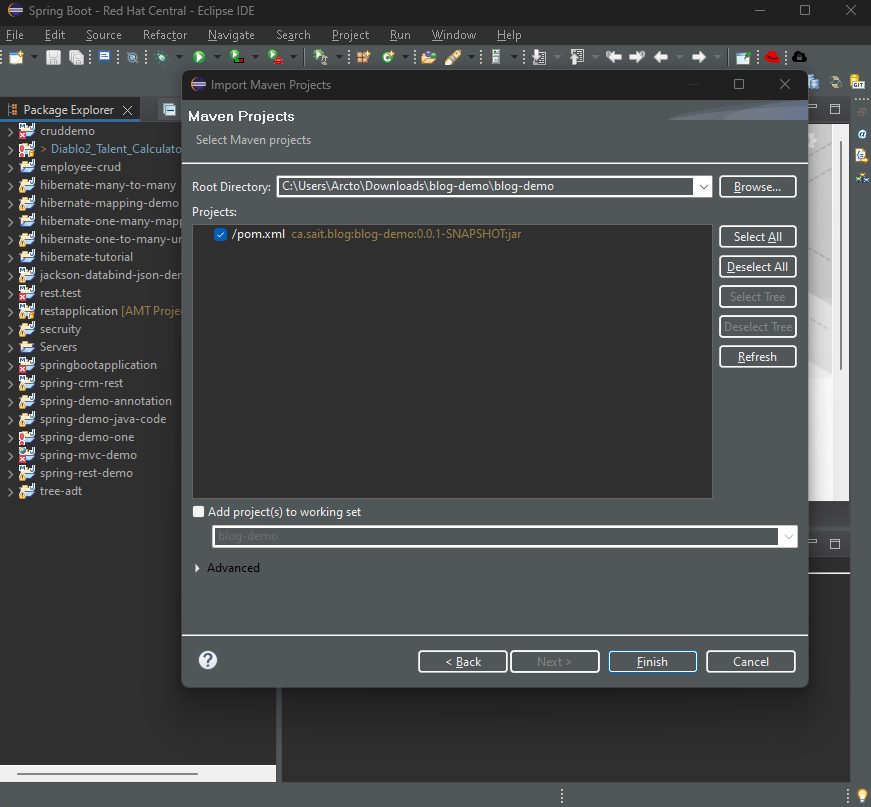Open the Help menu
Viewport: 871px width, 807px height.
[x=509, y=35]
